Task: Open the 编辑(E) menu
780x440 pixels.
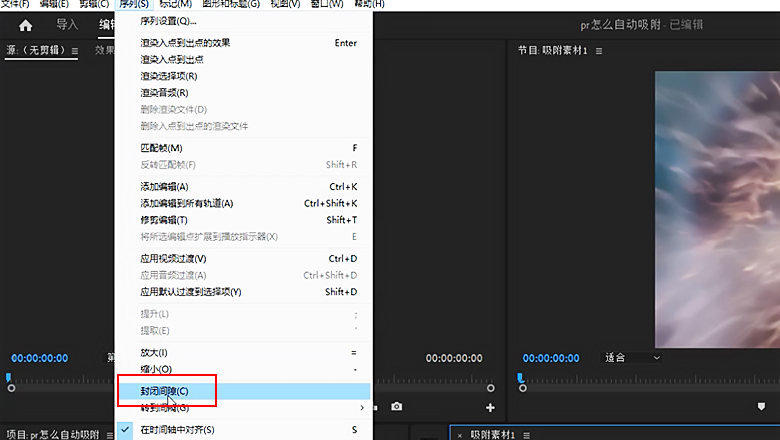Action: tap(54, 4)
